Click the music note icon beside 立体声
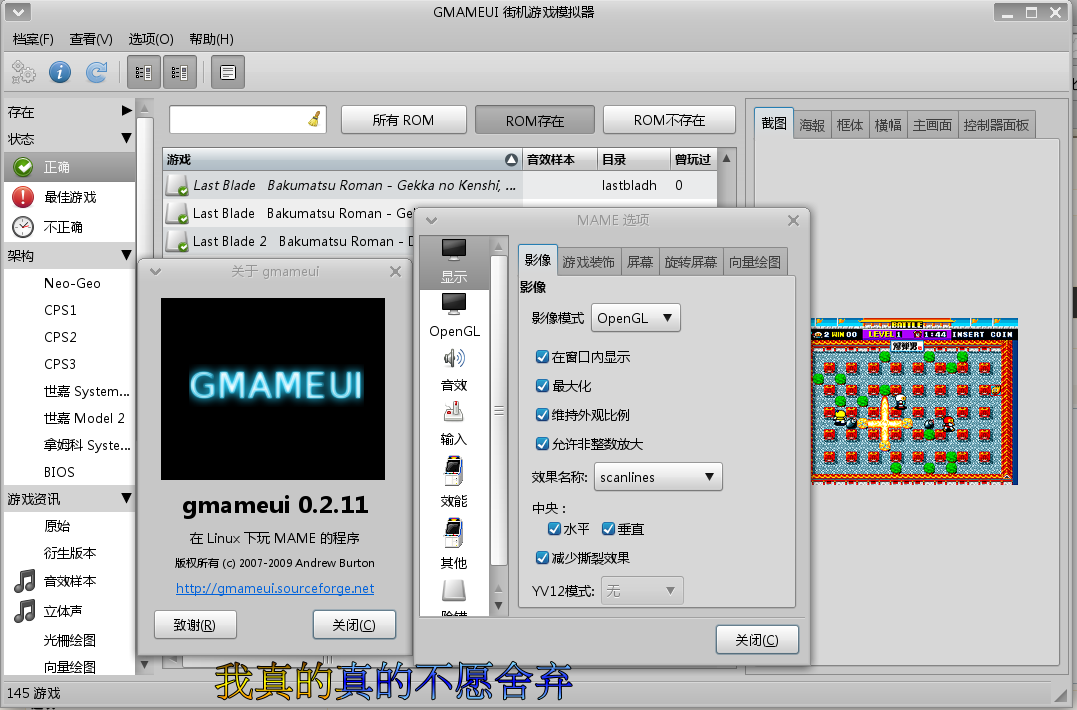This screenshot has height=710, width=1077. (25, 610)
